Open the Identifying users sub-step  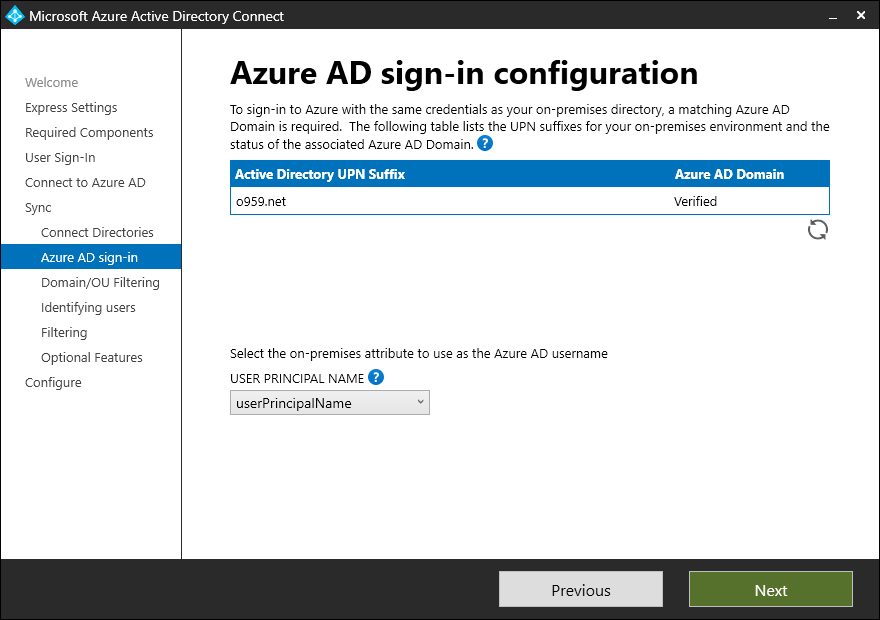(88, 307)
